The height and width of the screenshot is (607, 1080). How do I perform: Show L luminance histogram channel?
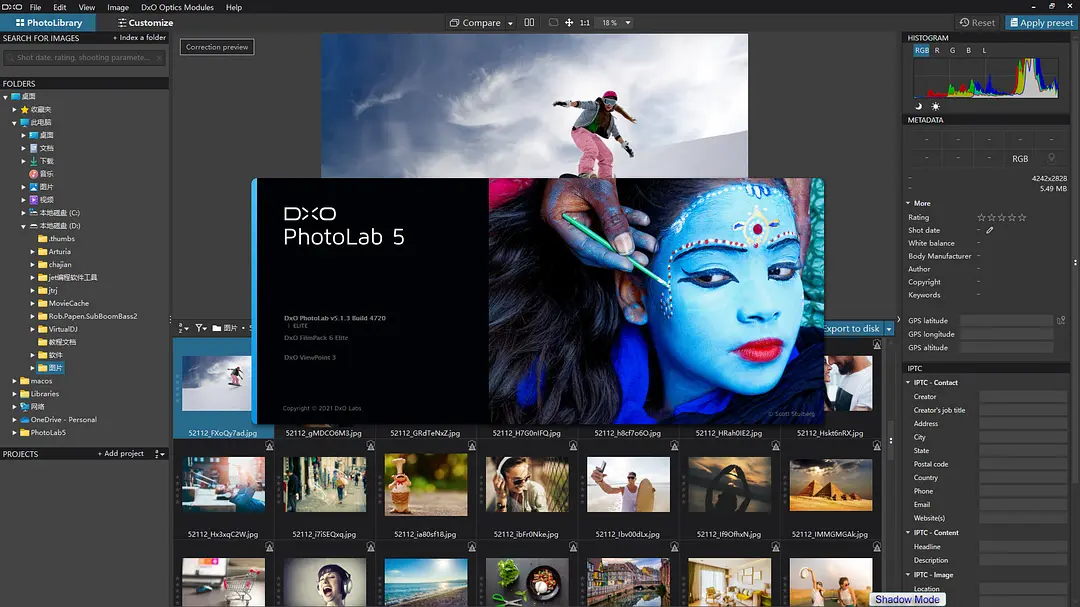point(984,50)
